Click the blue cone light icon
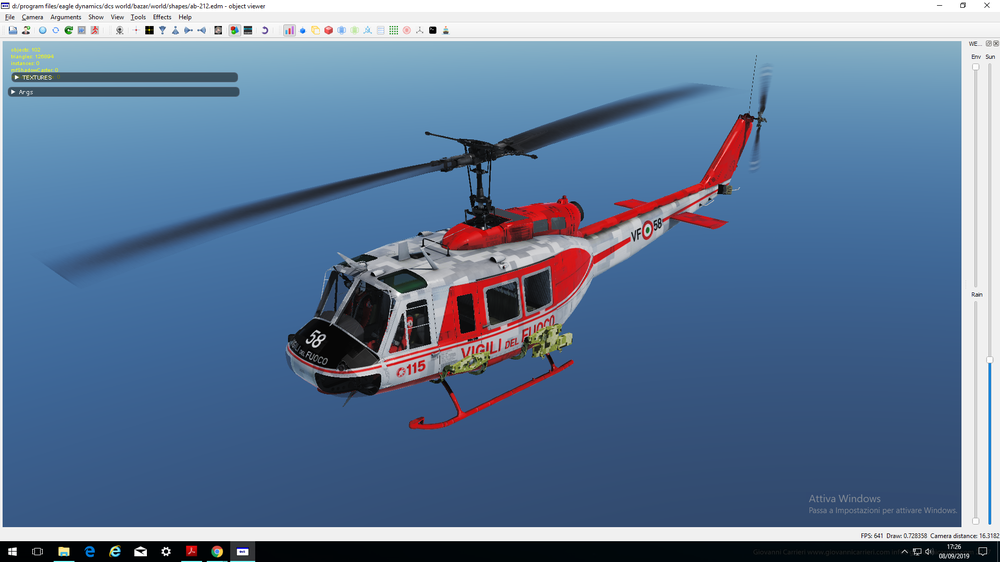This screenshot has height=562, width=1000. (175, 30)
